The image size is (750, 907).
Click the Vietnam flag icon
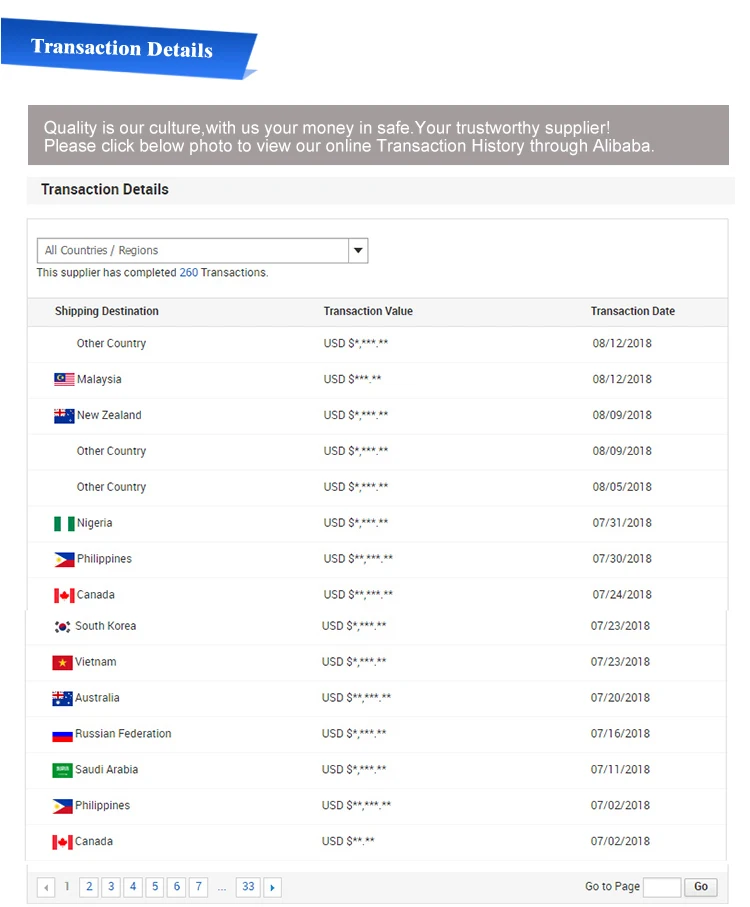[x=62, y=663]
